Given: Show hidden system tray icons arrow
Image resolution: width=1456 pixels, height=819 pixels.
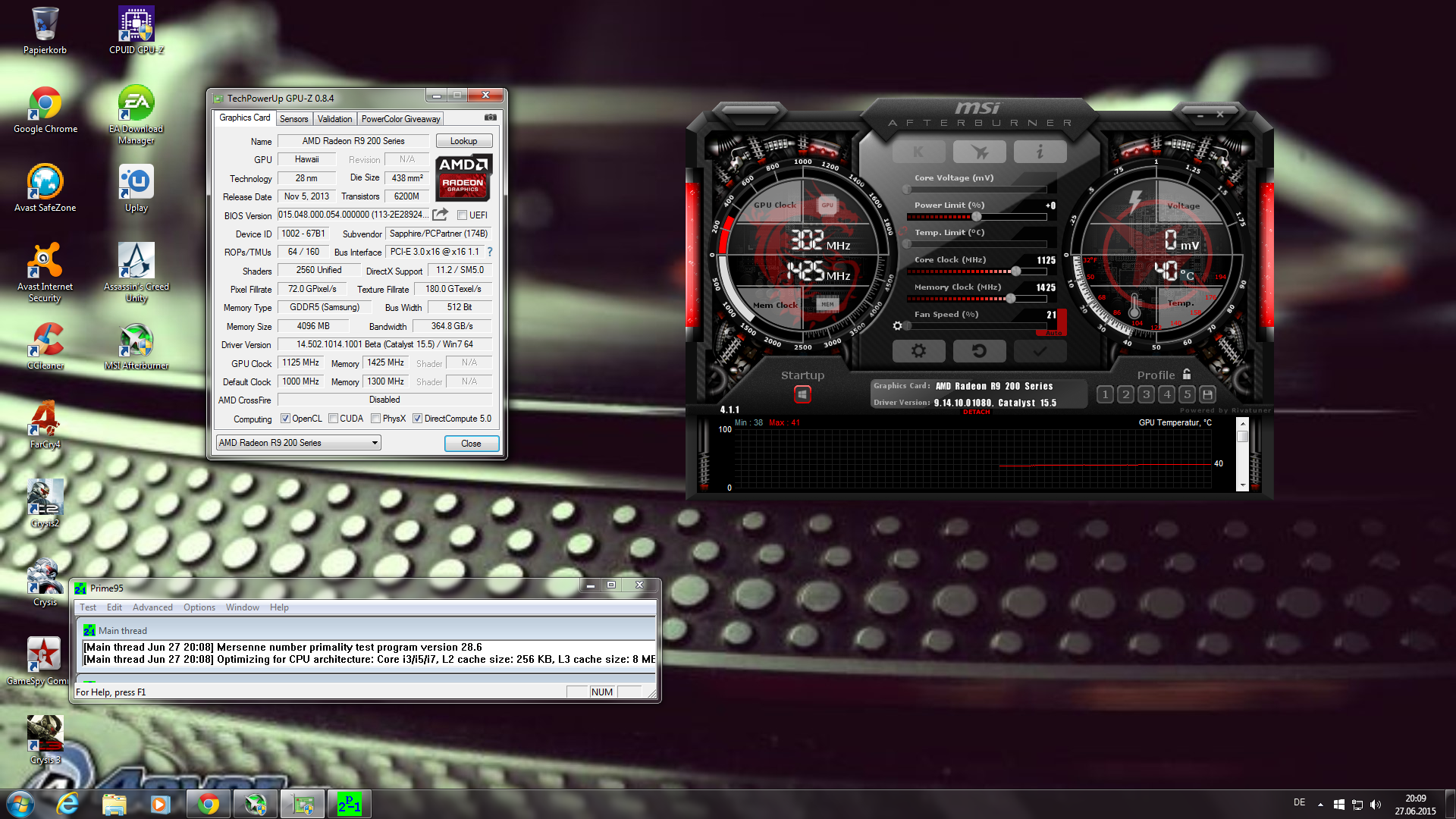Looking at the screenshot, I should 1320,805.
